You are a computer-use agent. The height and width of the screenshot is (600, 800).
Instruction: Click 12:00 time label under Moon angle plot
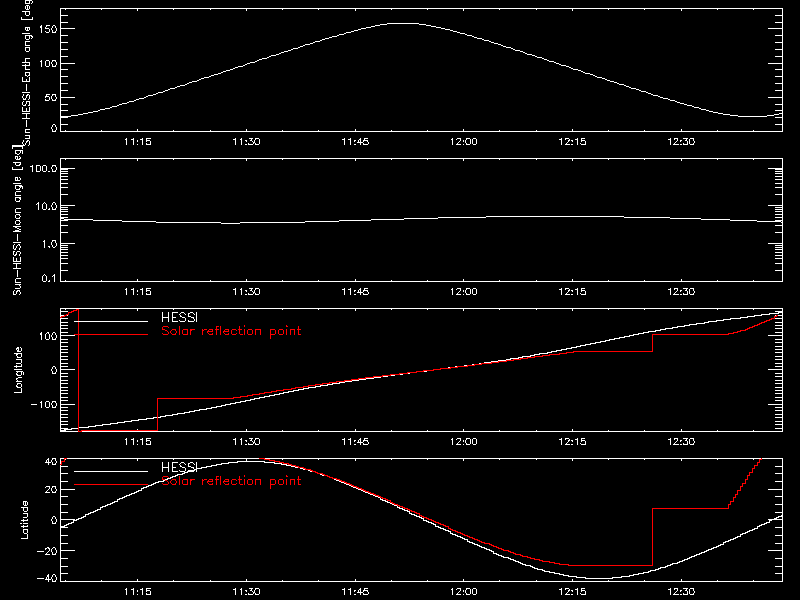(464, 292)
